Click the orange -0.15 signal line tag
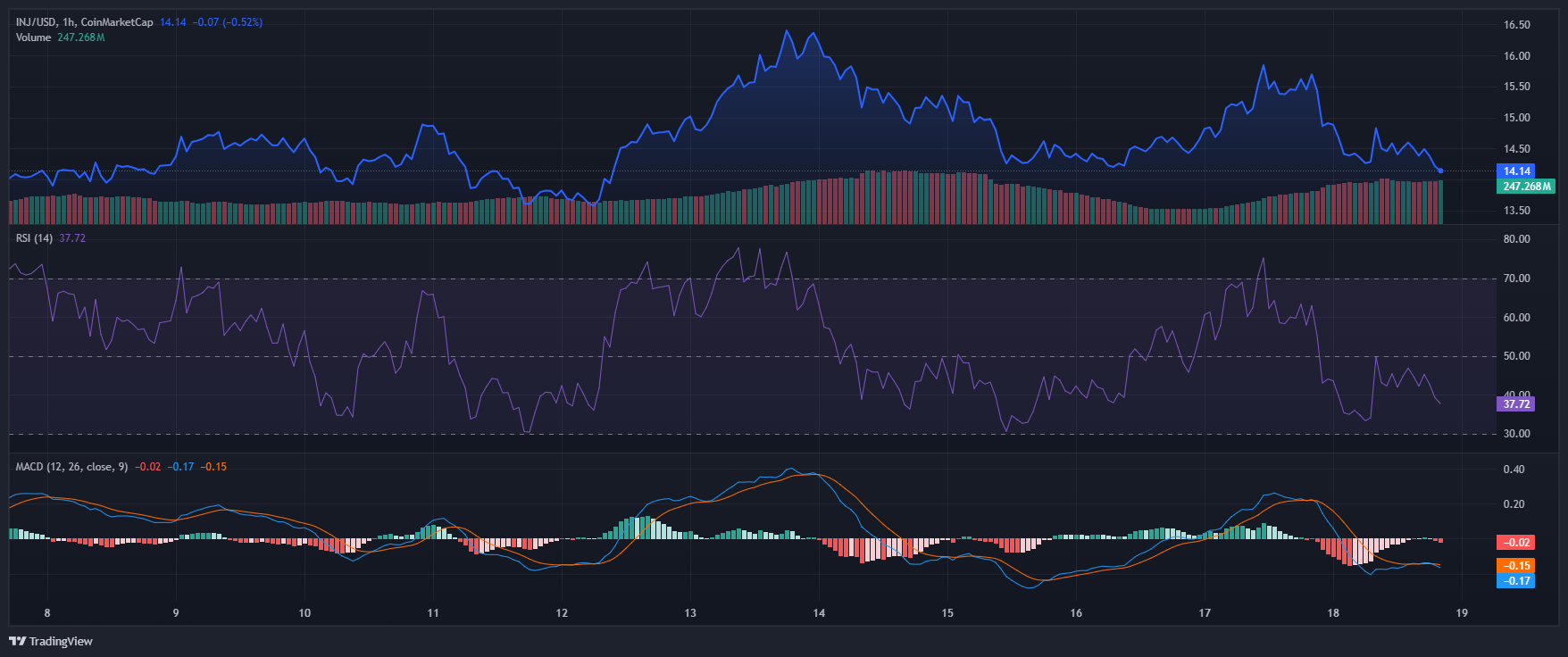 1516,566
